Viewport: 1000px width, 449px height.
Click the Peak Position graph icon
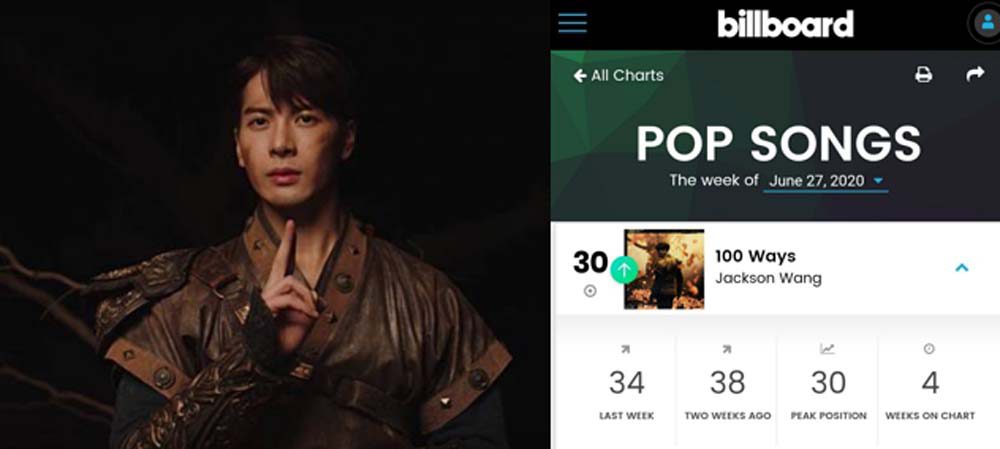click(827, 349)
